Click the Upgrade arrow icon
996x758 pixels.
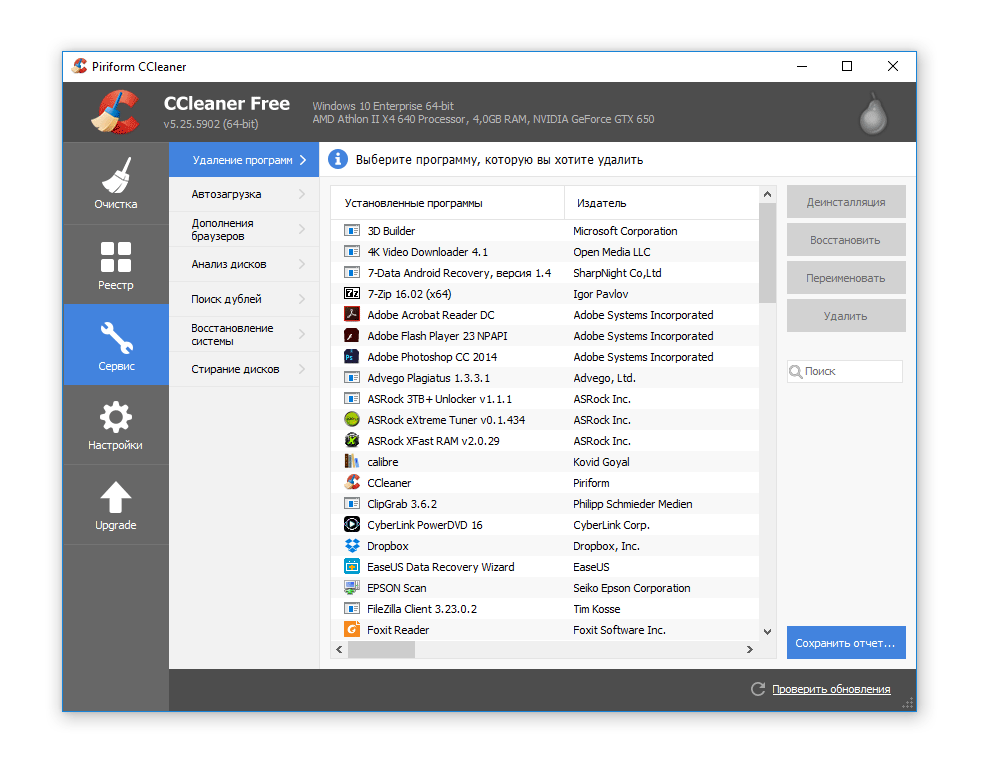click(x=116, y=497)
